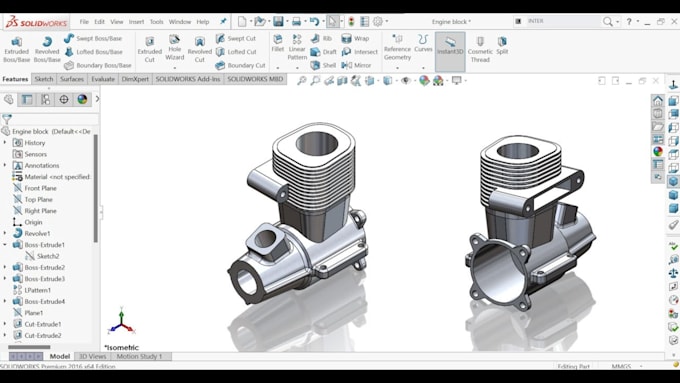Open the File menu
The image size is (680, 383).
click(x=84, y=22)
